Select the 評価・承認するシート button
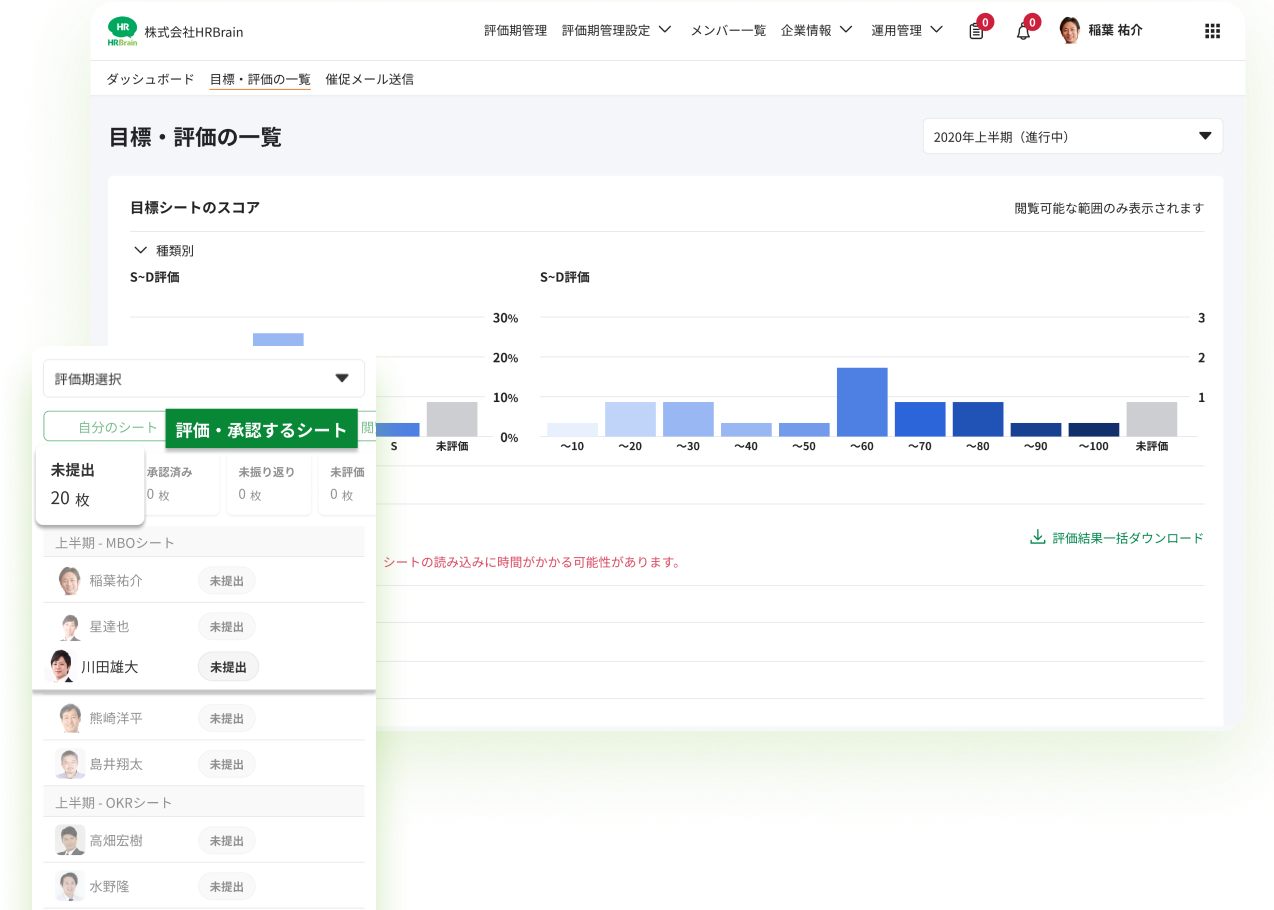 [x=261, y=429]
